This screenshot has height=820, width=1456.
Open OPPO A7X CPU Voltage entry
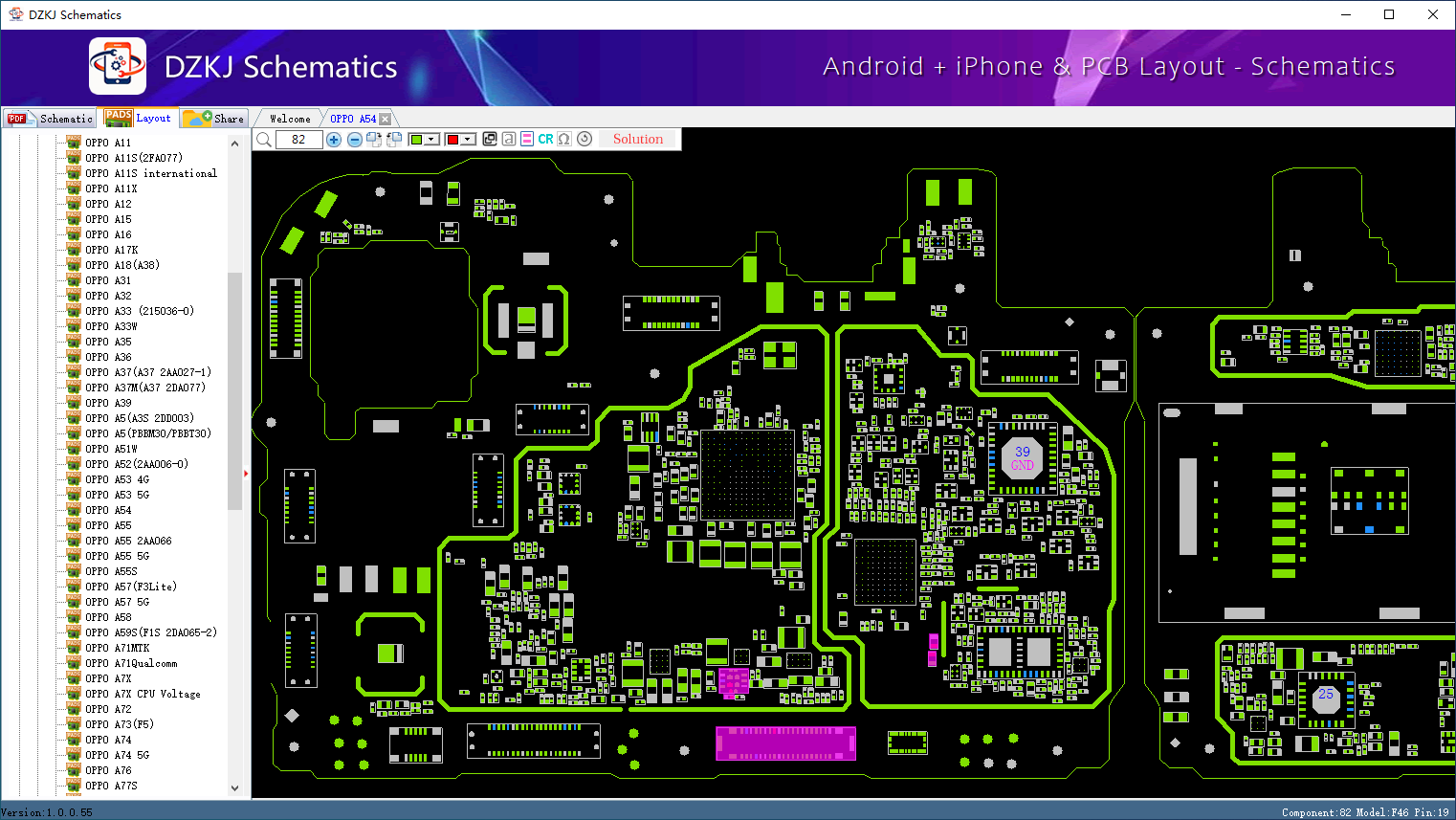(143, 694)
